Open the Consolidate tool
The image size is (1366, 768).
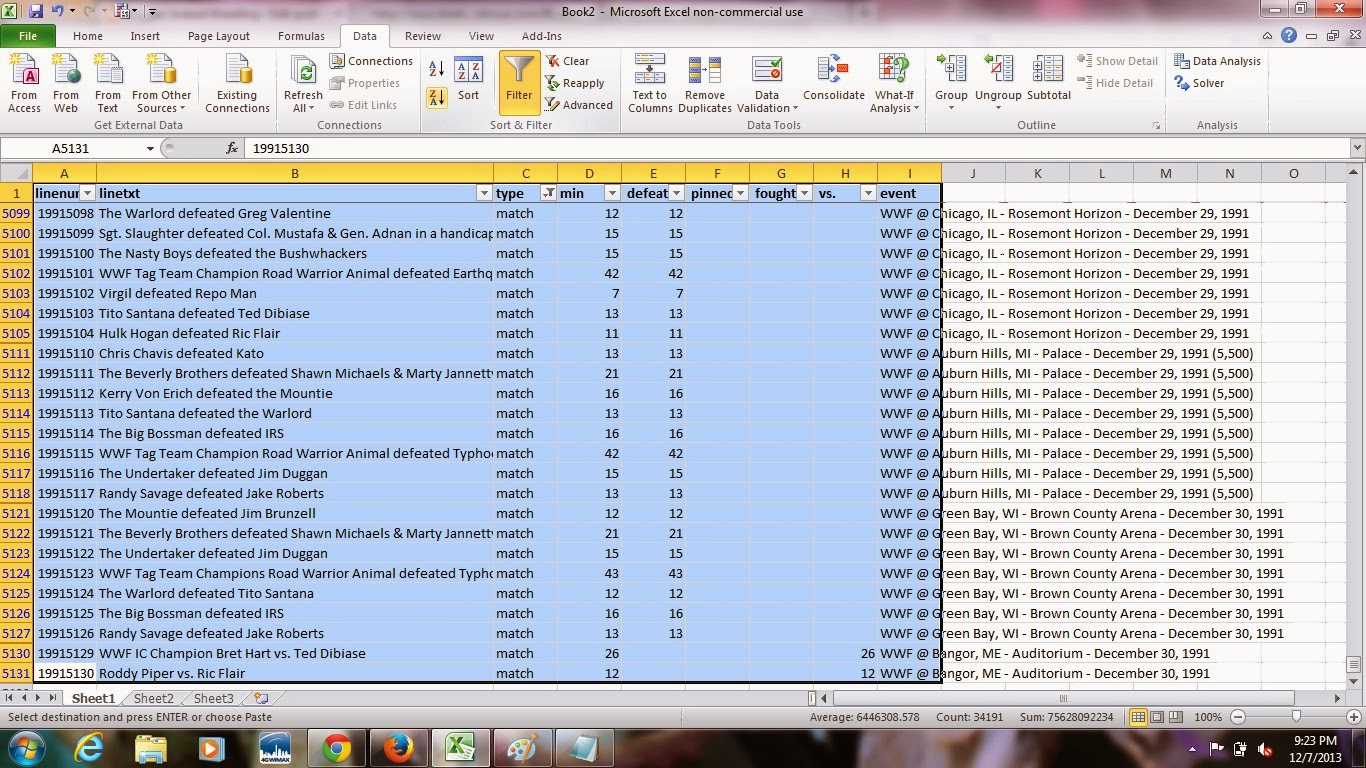click(x=833, y=80)
